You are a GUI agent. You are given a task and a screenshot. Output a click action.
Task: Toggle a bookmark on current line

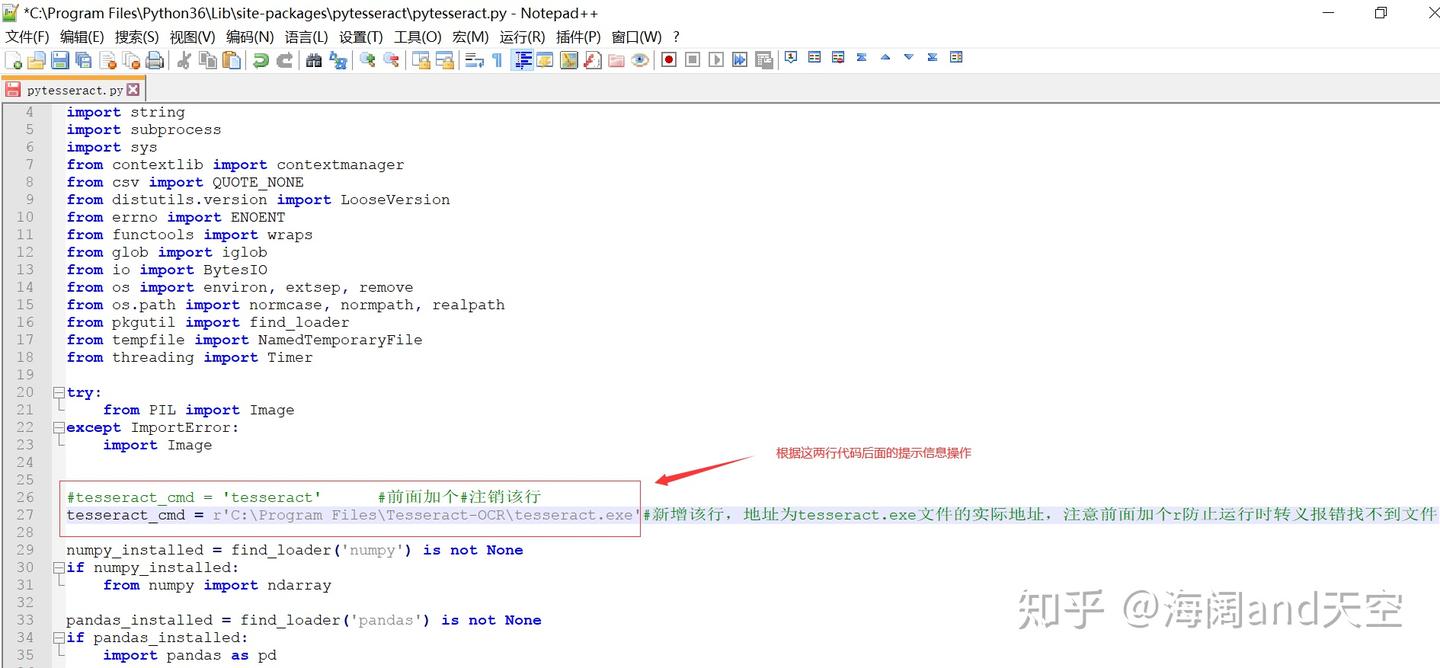[791, 58]
